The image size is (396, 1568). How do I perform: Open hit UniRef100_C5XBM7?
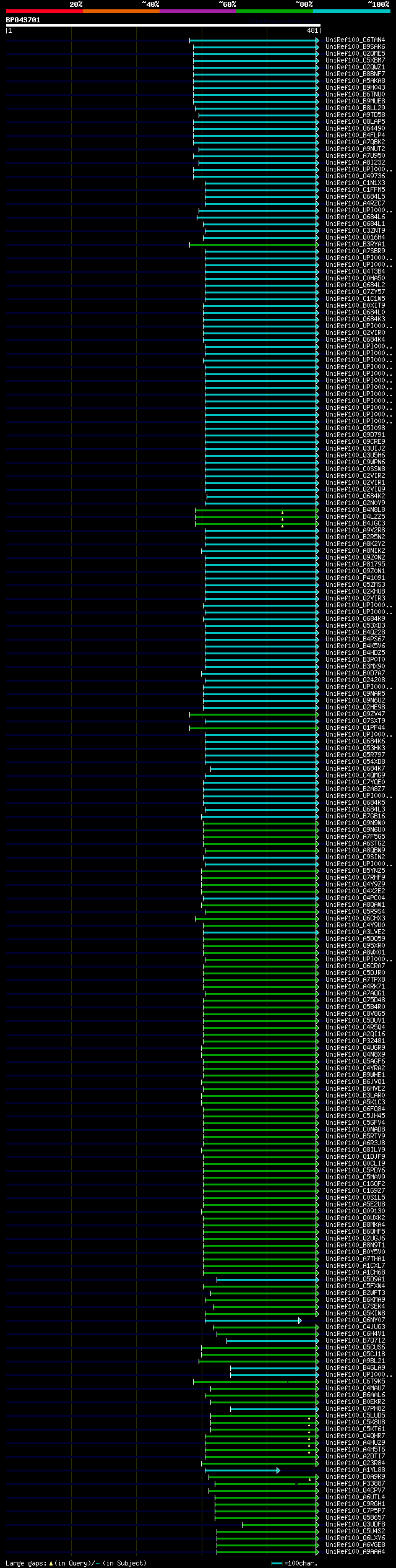point(355,61)
